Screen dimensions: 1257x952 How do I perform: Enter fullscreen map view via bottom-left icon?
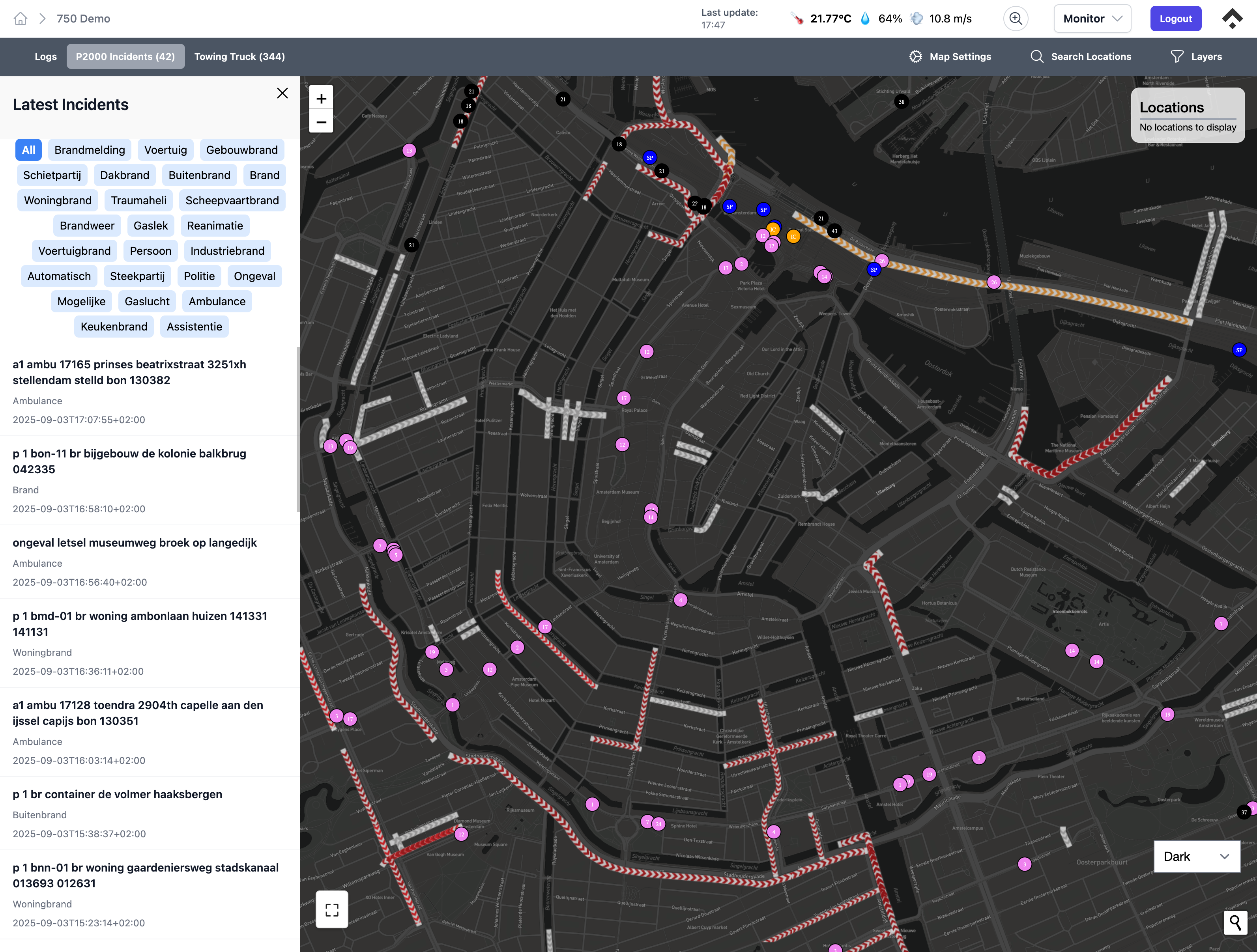tap(332, 909)
